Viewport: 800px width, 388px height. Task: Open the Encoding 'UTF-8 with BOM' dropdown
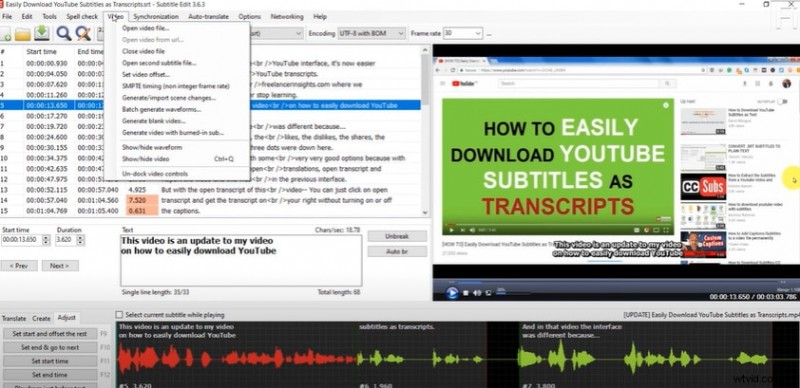(371, 34)
